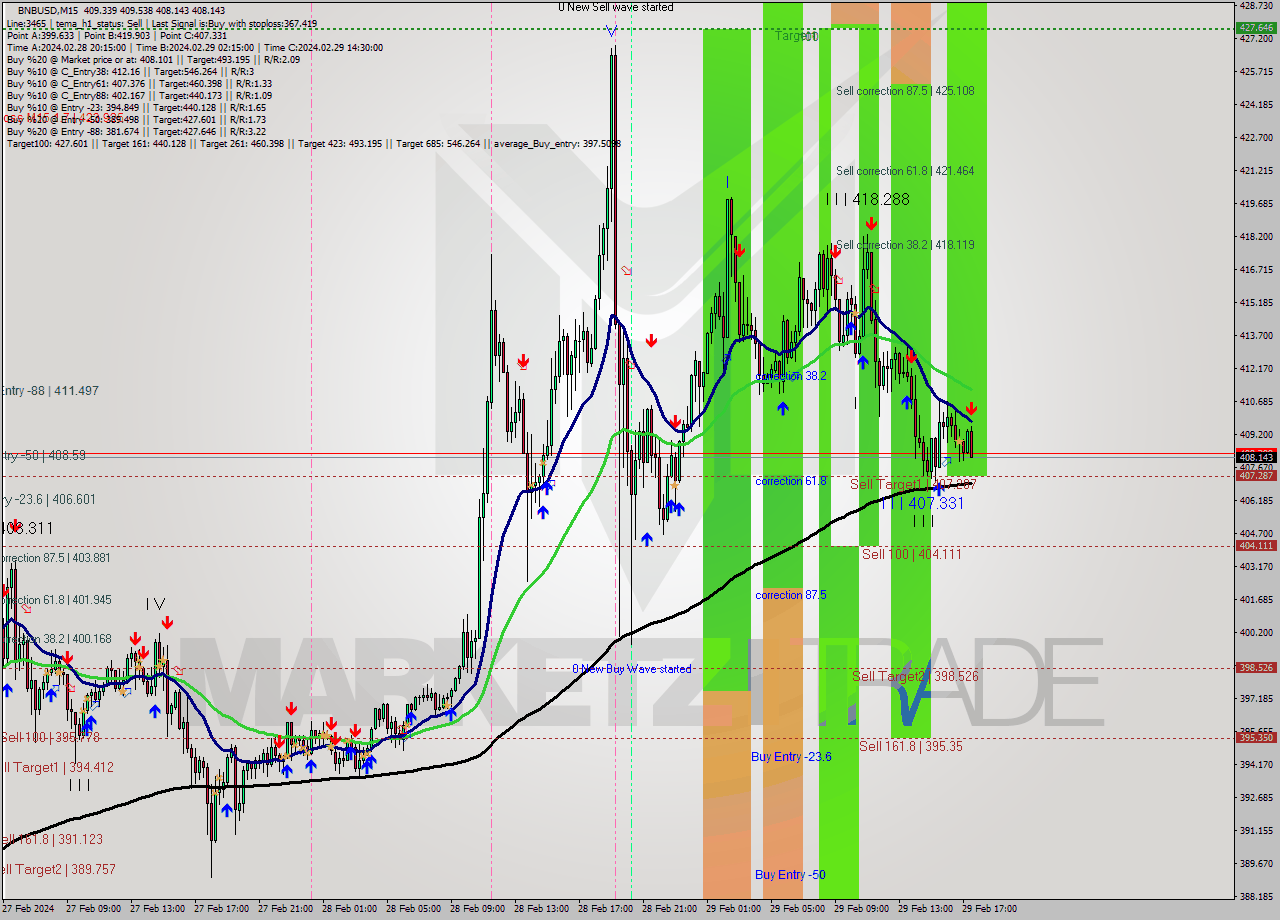Click the 27 Feb 13:00 time label

click(157, 909)
